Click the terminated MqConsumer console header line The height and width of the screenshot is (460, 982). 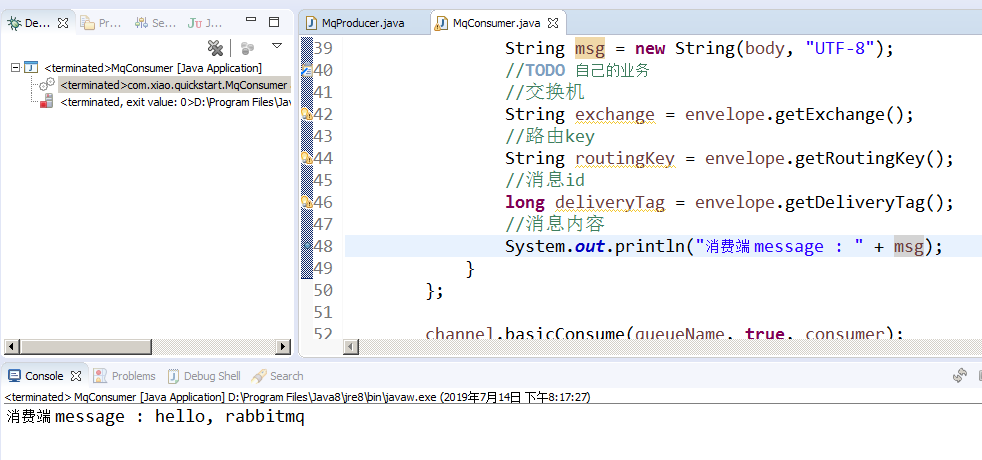297,397
